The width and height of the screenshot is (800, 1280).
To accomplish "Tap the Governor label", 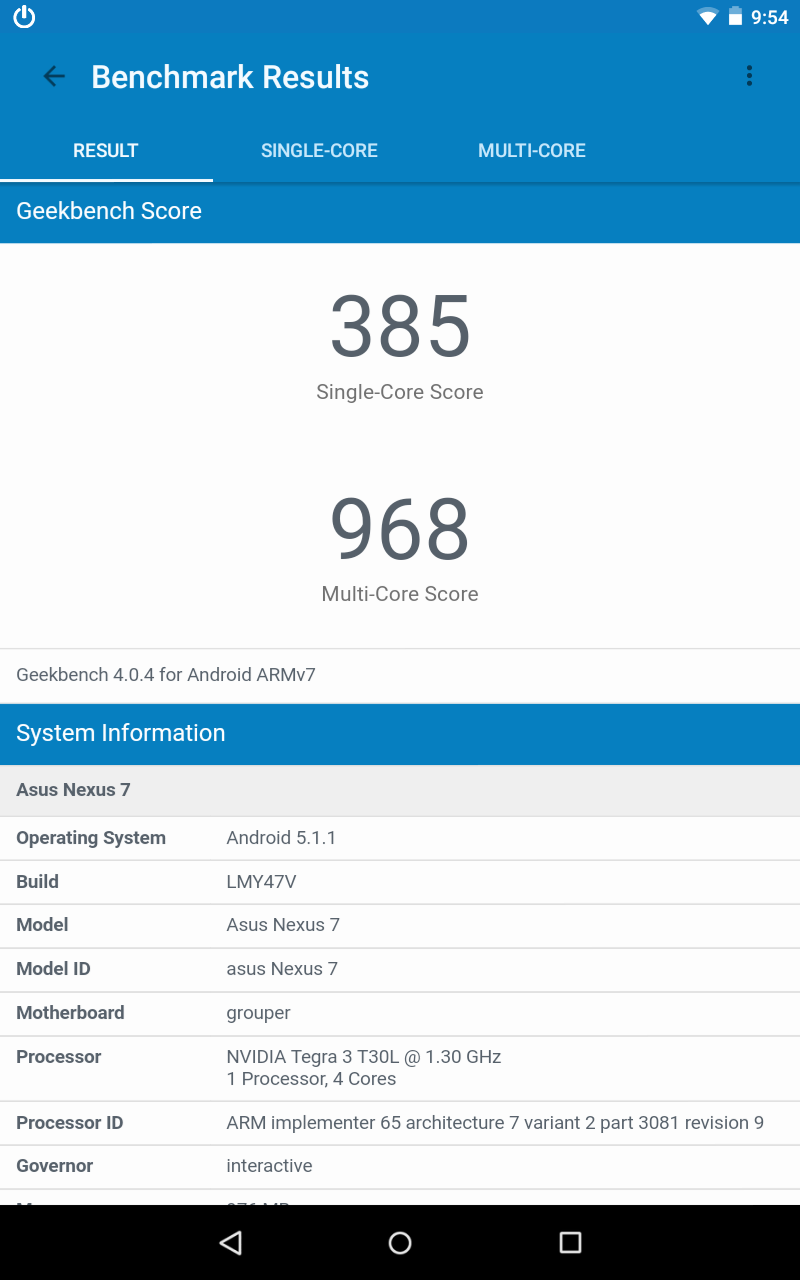I will (55, 1166).
